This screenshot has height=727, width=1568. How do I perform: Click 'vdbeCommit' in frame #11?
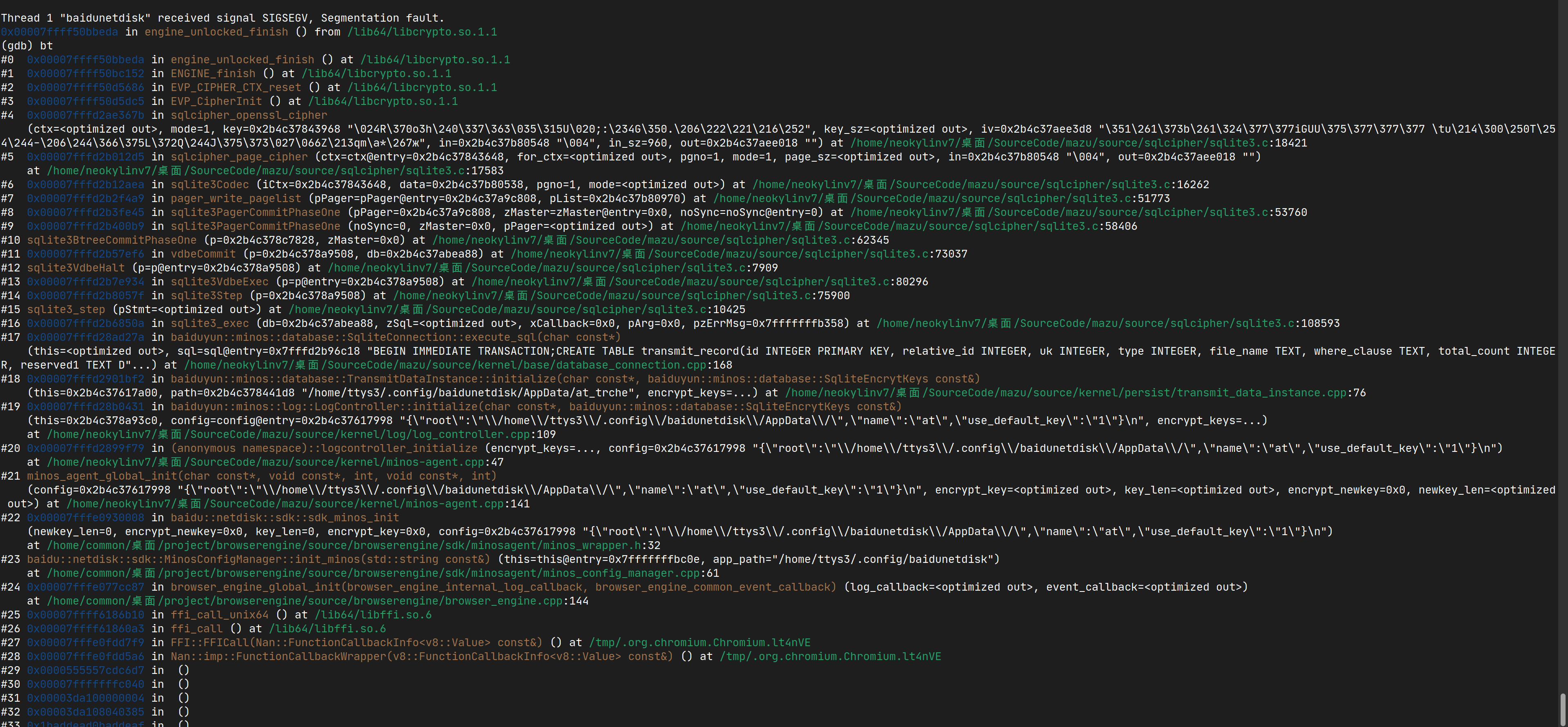203,254
